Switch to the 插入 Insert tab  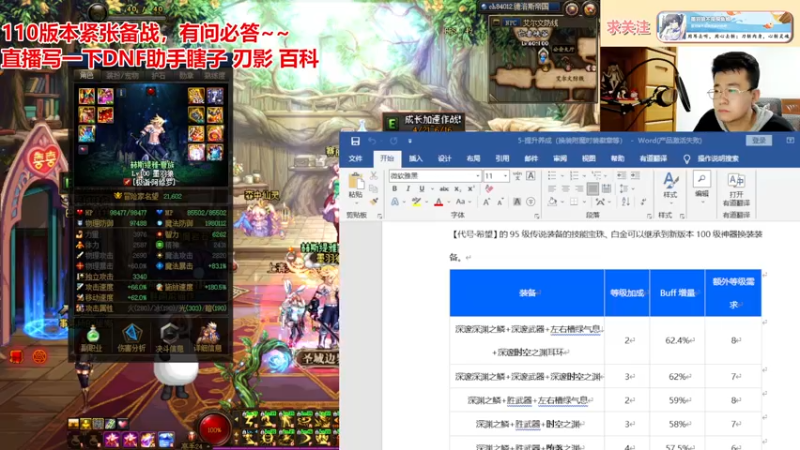pyautogui.click(x=416, y=159)
